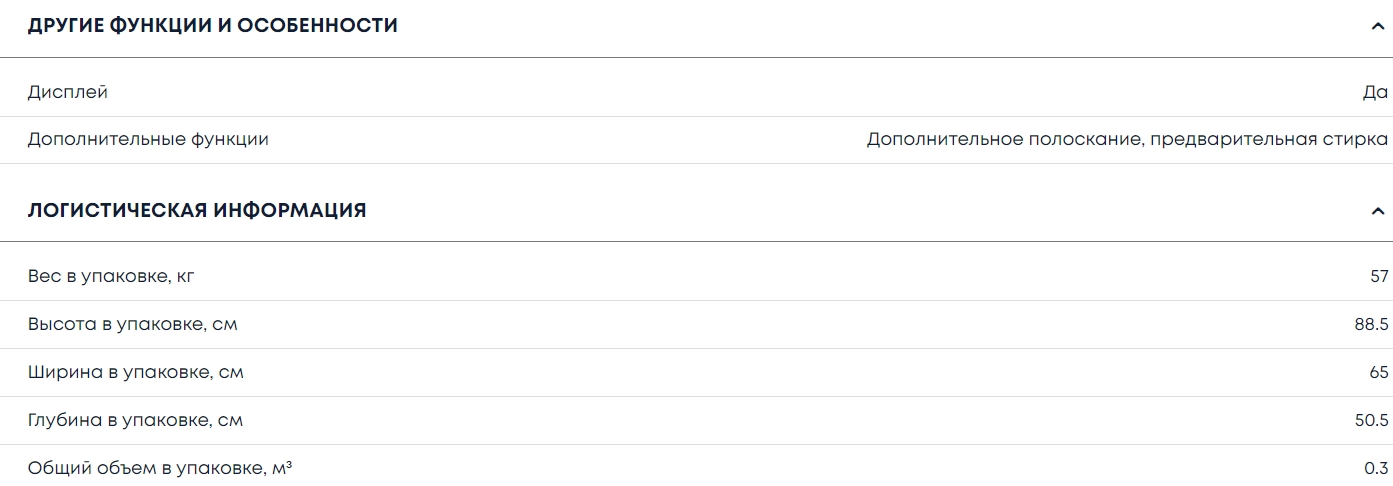The height and width of the screenshot is (486, 1393).
Task: Click the предварительная стирка value text
Action: 1269,140
